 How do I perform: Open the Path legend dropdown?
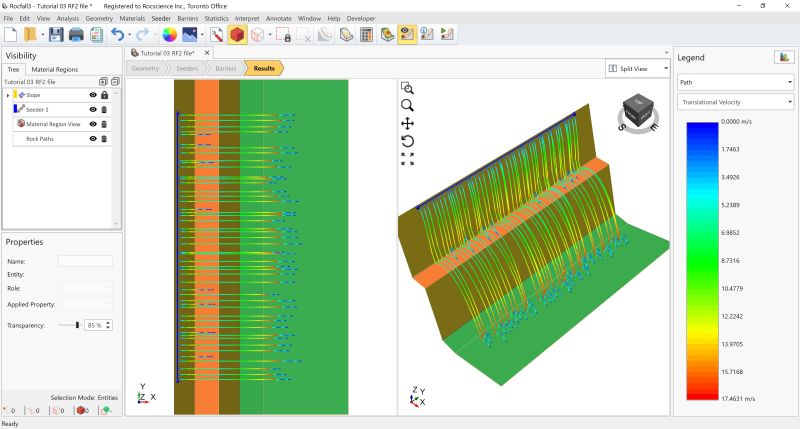[735, 82]
